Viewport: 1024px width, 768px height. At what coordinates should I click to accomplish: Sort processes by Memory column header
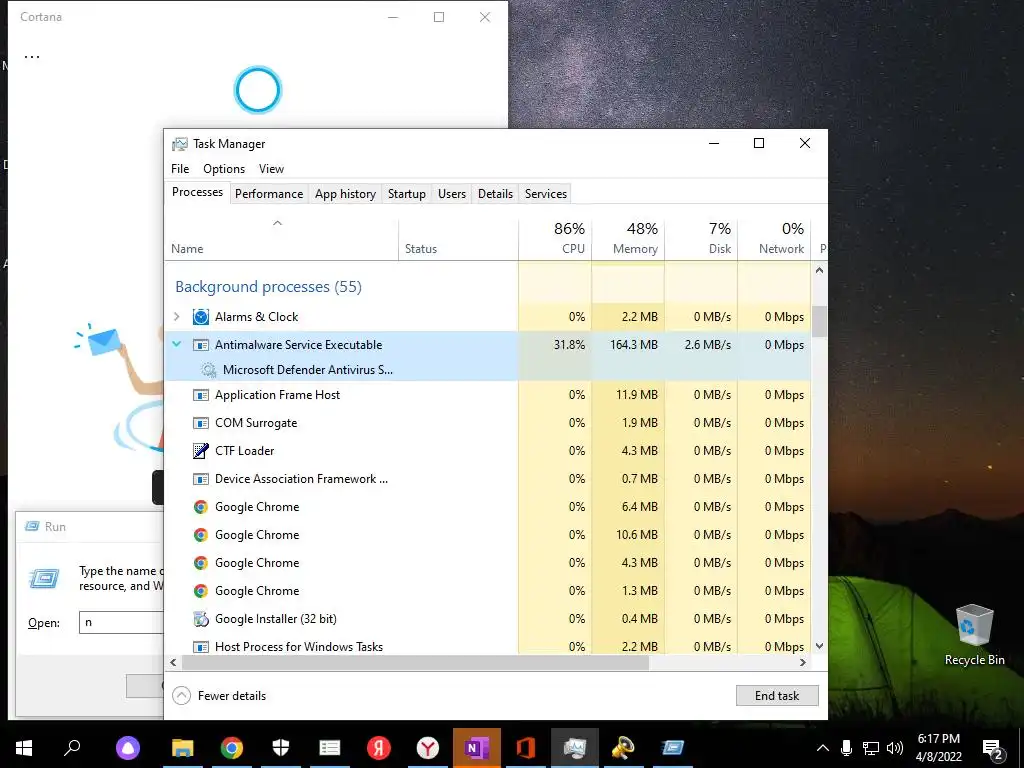pos(628,239)
